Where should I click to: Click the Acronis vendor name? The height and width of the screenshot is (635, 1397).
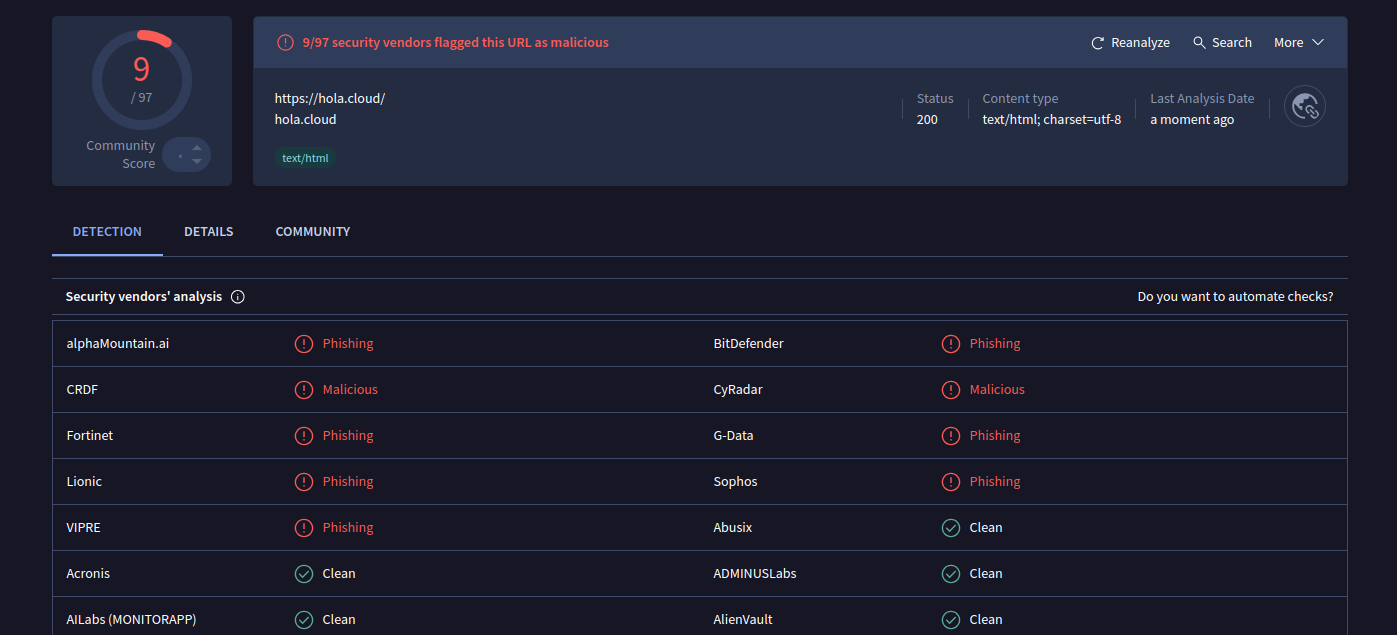(88, 573)
